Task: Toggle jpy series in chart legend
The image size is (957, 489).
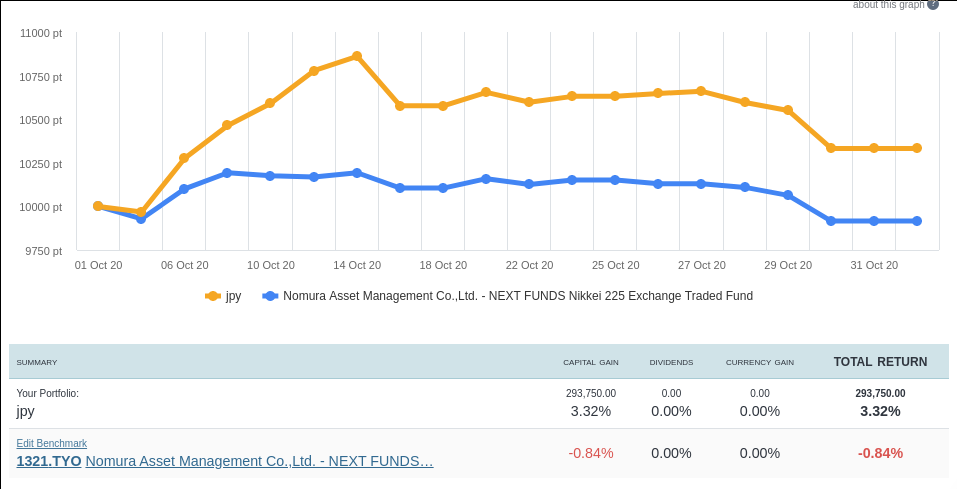Action: [x=223, y=296]
